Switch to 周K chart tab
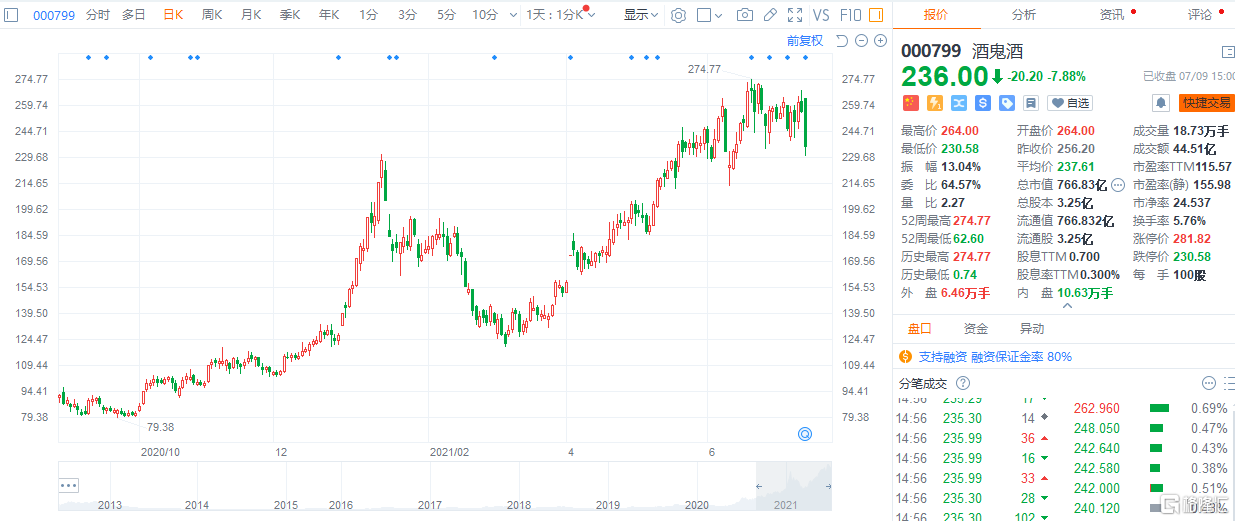 (212, 15)
